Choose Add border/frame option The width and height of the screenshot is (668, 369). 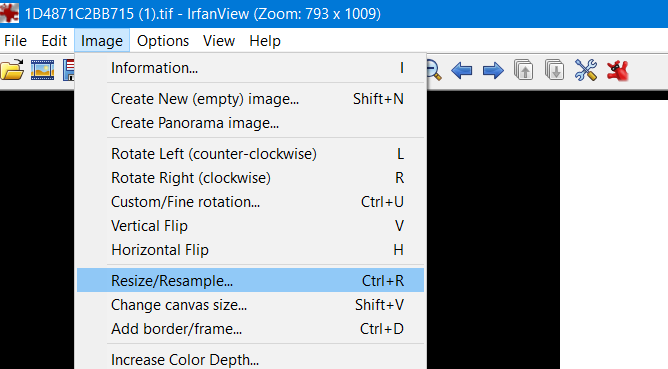[x=250, y=329]
